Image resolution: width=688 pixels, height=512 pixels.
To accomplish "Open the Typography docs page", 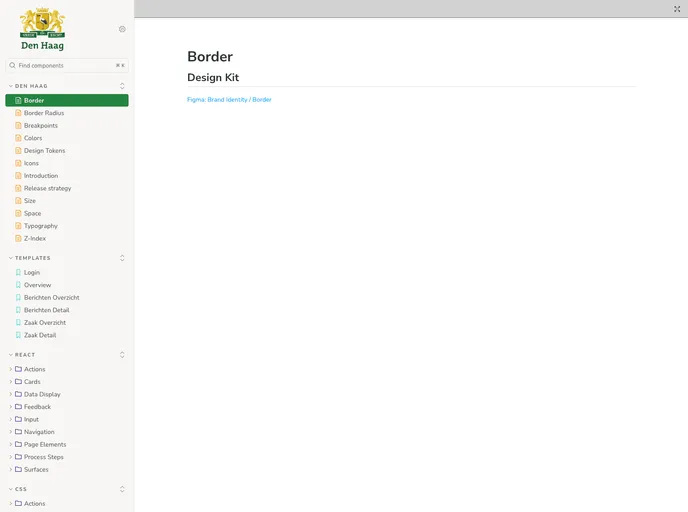I will click(x=41, y=226).
